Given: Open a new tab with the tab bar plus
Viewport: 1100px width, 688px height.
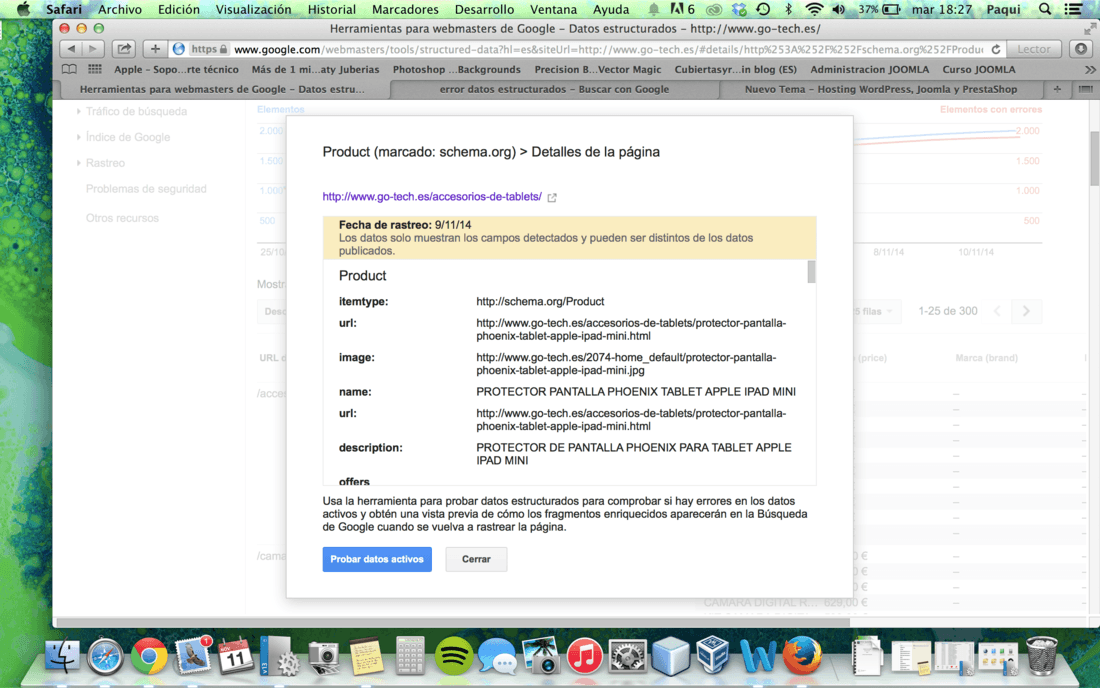Looking at the screenshot, I should point(1057,89).
